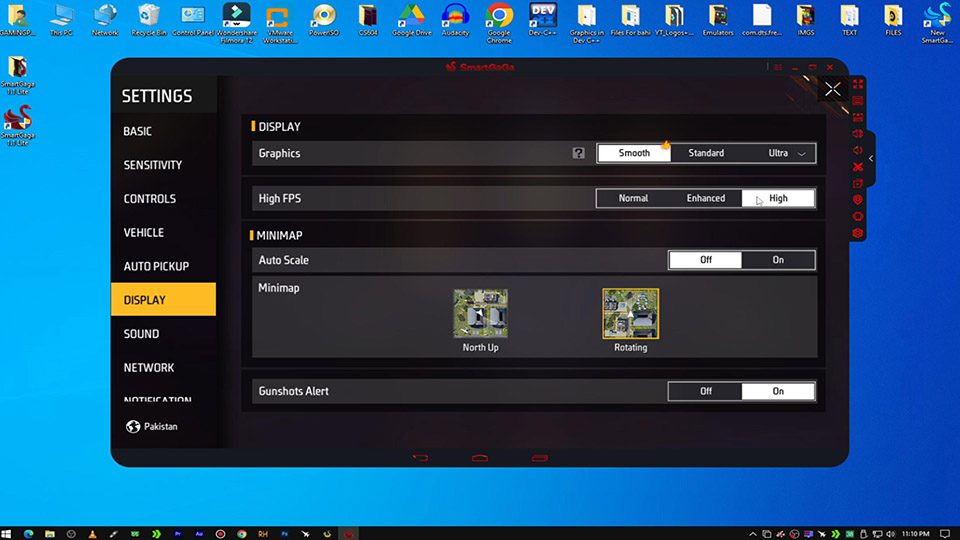
Task: Open the Controls settings tab
Action: (163, 198)
